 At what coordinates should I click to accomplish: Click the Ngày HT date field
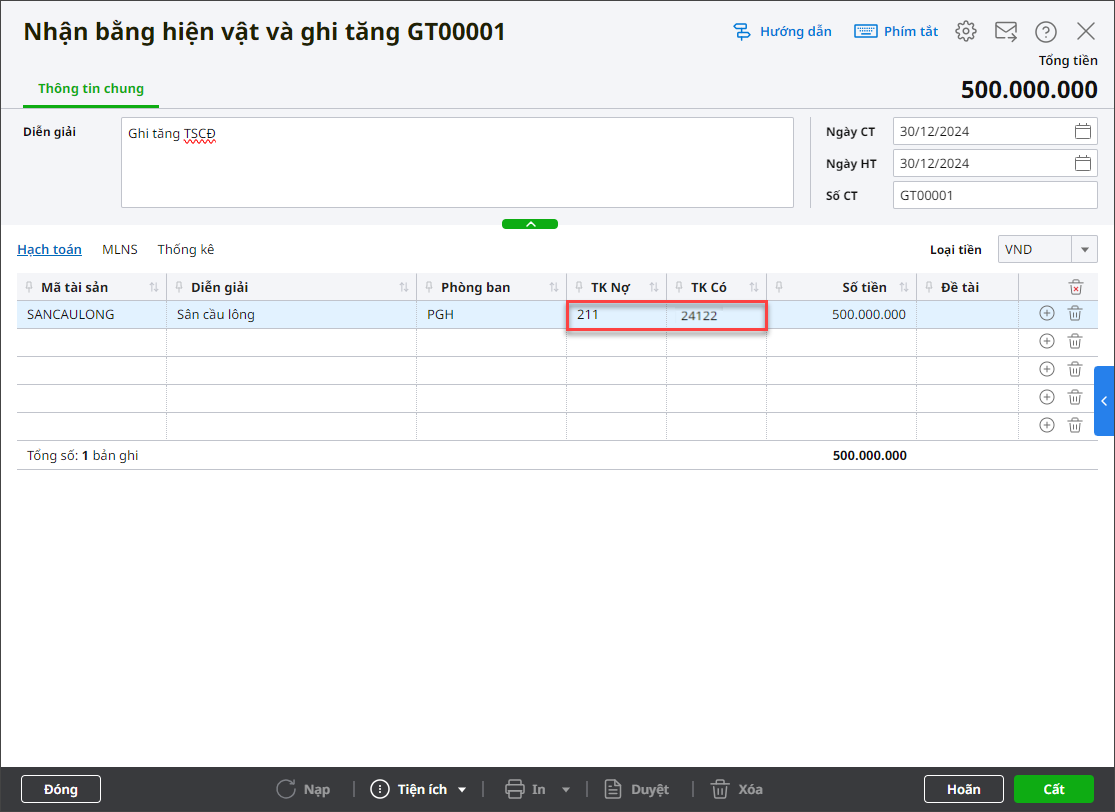[995, 164]
